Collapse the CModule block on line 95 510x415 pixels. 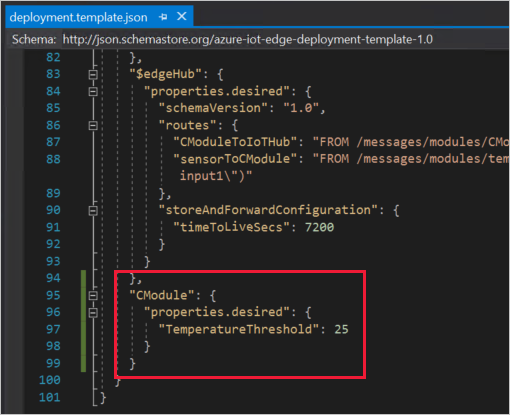[93, 296]
